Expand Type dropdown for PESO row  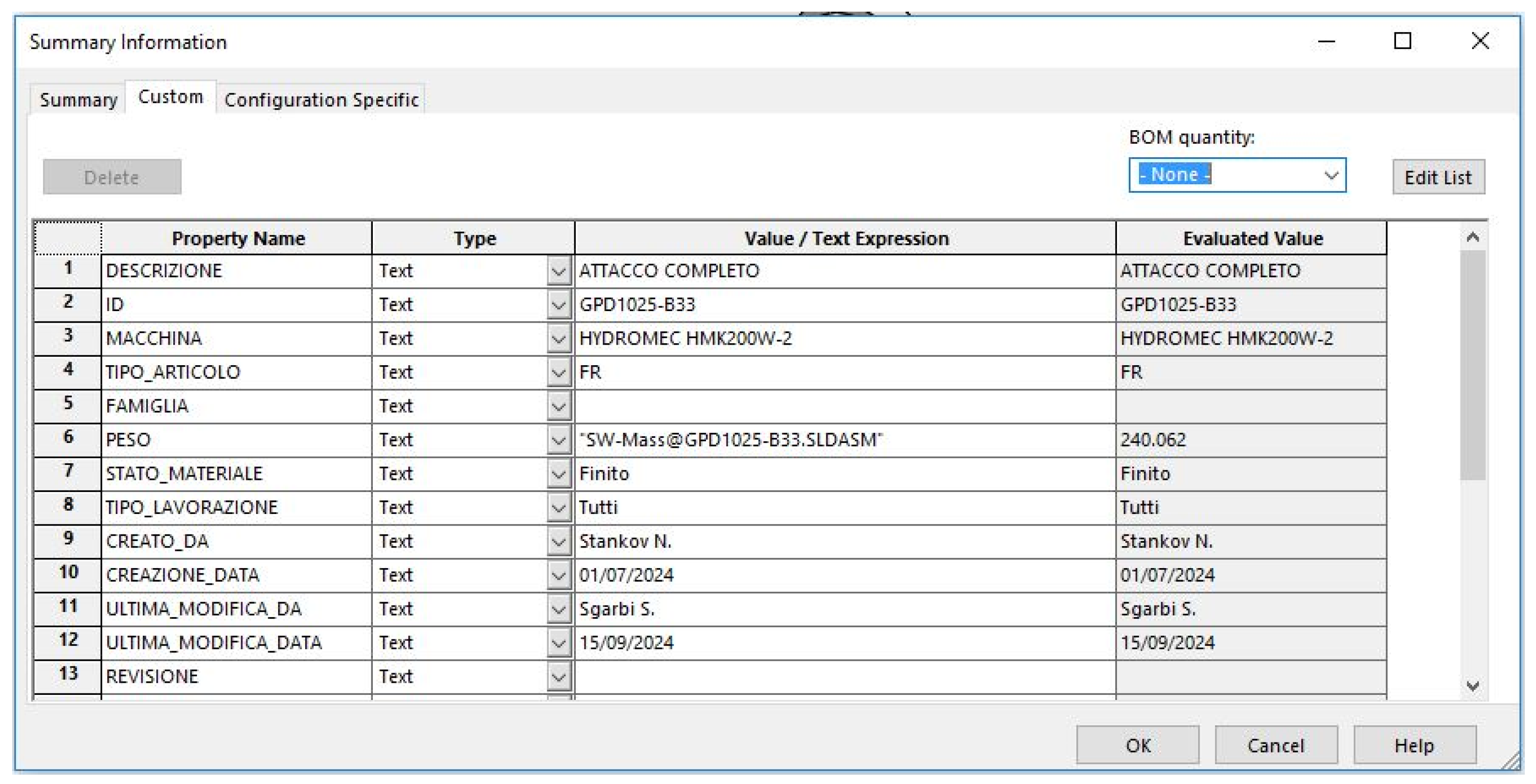[x=558, y=440]
